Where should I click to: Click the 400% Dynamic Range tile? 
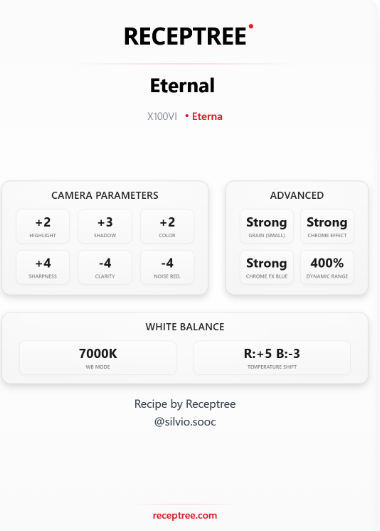tap(327, 268)
